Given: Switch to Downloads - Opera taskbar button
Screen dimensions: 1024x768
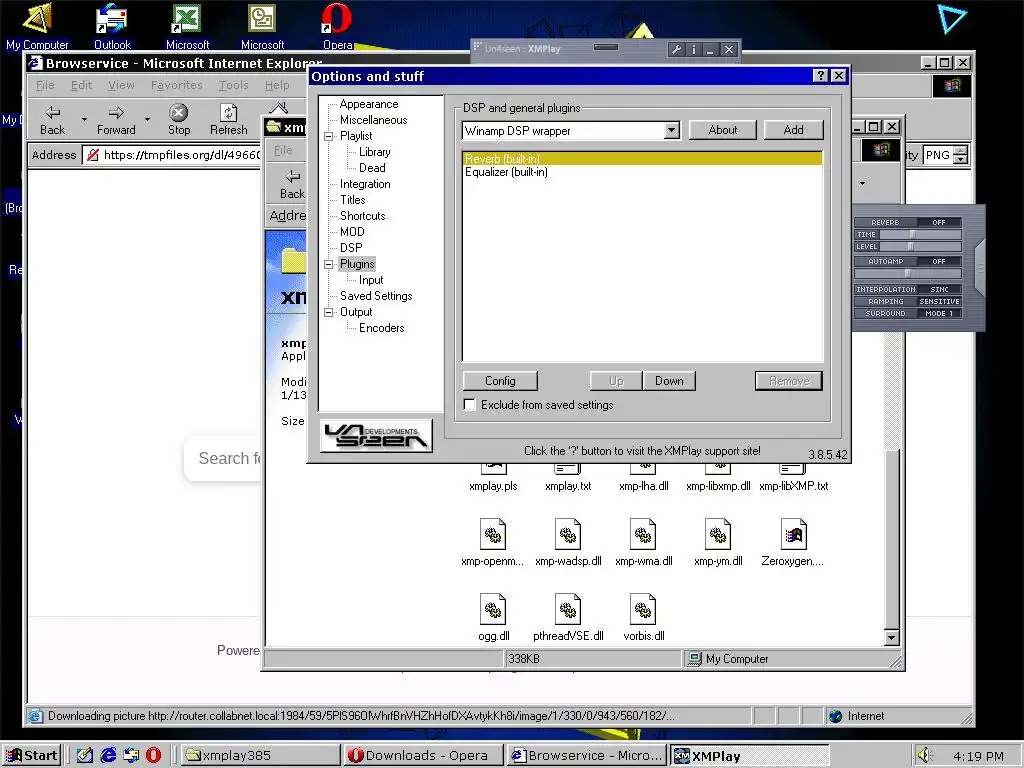Looking at the screenshot, I should (x=423, y=755).
